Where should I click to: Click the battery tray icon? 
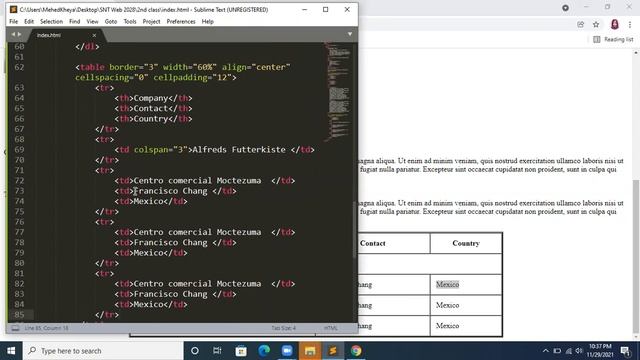click(x=557, y=351)
